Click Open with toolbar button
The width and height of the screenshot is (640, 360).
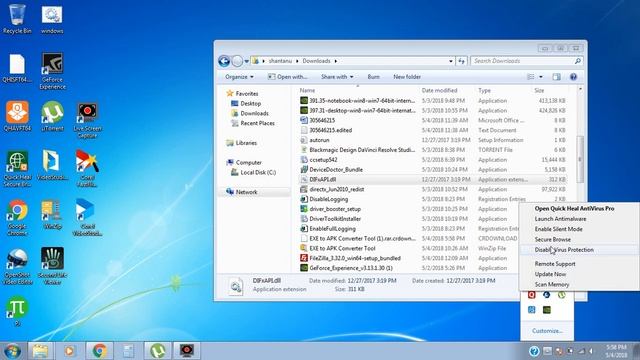(x=288, y=77)
